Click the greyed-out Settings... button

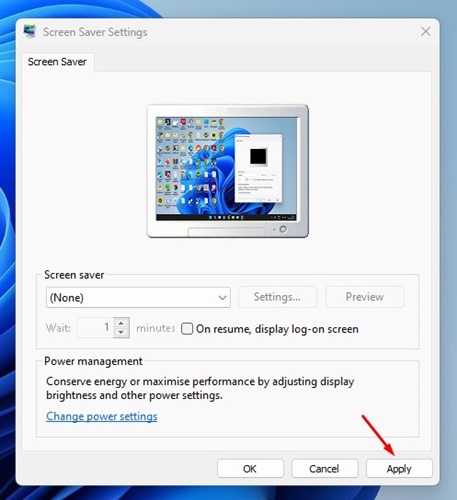pos(277,297)
